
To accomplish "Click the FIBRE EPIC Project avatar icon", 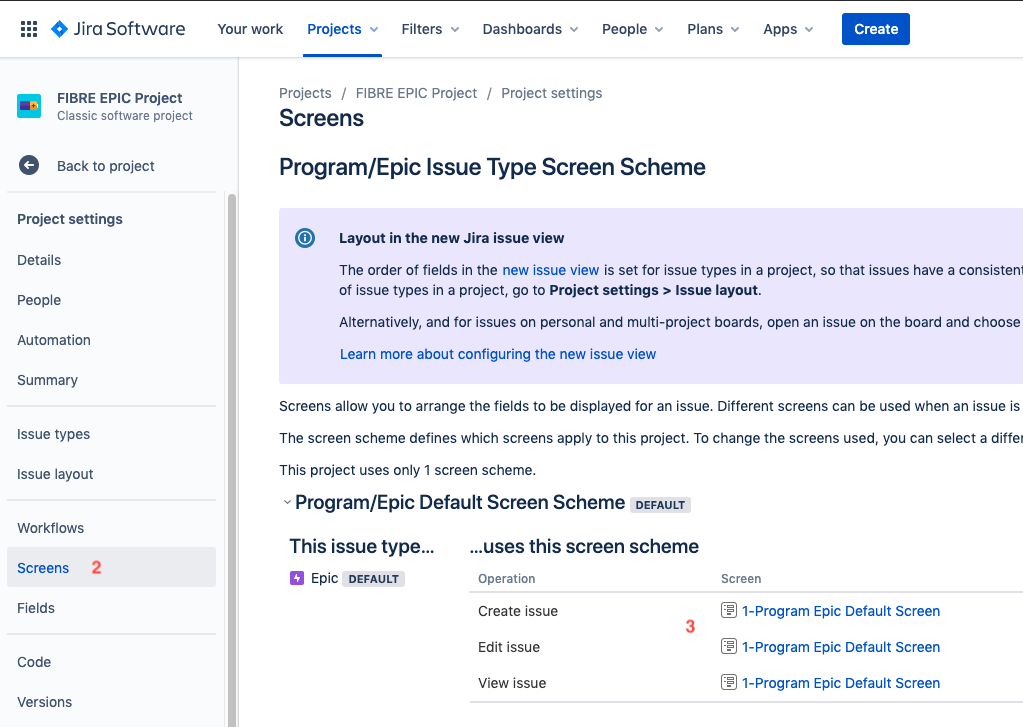I will click(29, 106).
